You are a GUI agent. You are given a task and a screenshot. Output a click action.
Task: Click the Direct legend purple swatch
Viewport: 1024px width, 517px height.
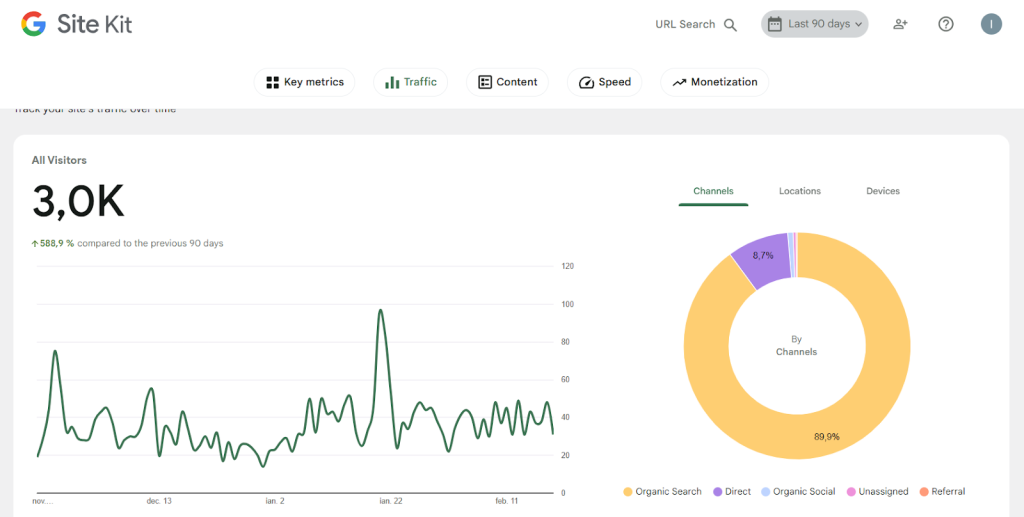717,492
